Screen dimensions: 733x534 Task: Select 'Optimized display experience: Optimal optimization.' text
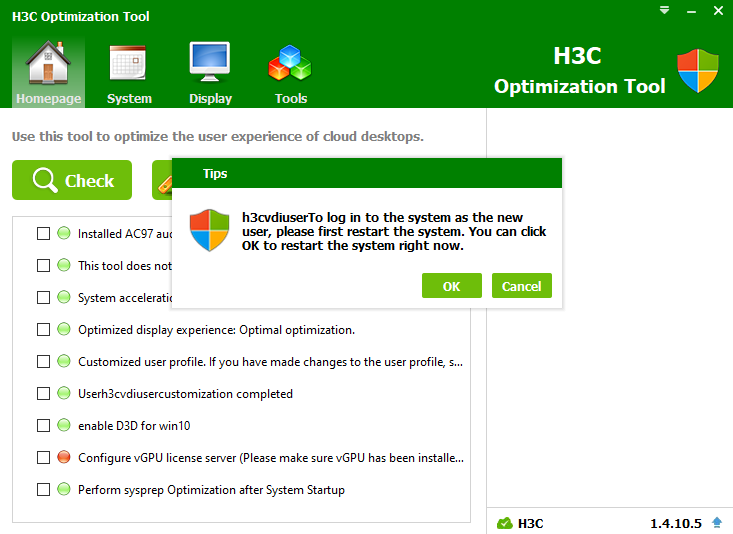point(216,330)
